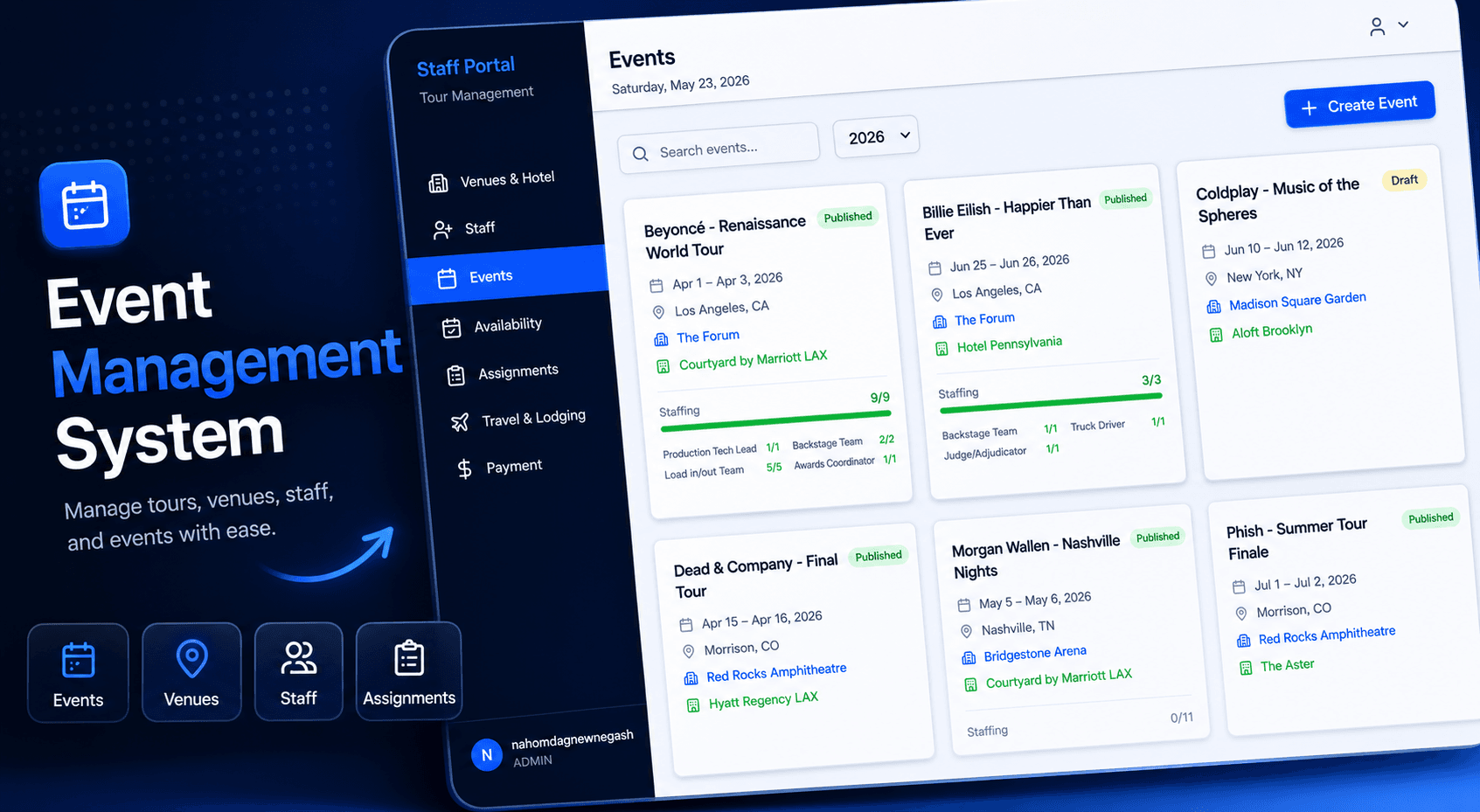Click the Payment dollar sign icon
Image resolution: width=1480 pixels, height=812 pixels.
tap(465, 469)
